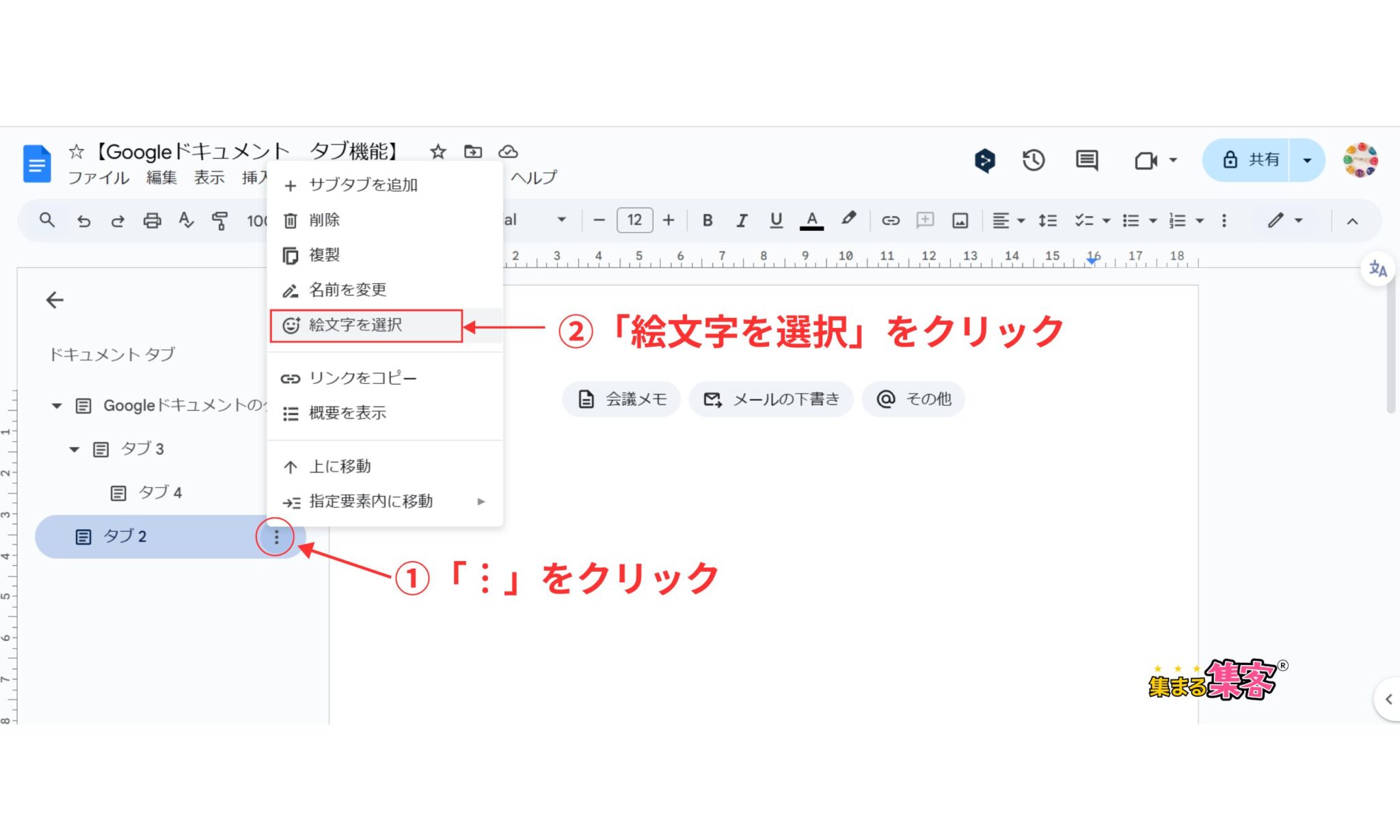Image resolution: width=1400 pixels, height=840 pixels.
Task: Open the 表示 menu
Action: coord(209,178)
